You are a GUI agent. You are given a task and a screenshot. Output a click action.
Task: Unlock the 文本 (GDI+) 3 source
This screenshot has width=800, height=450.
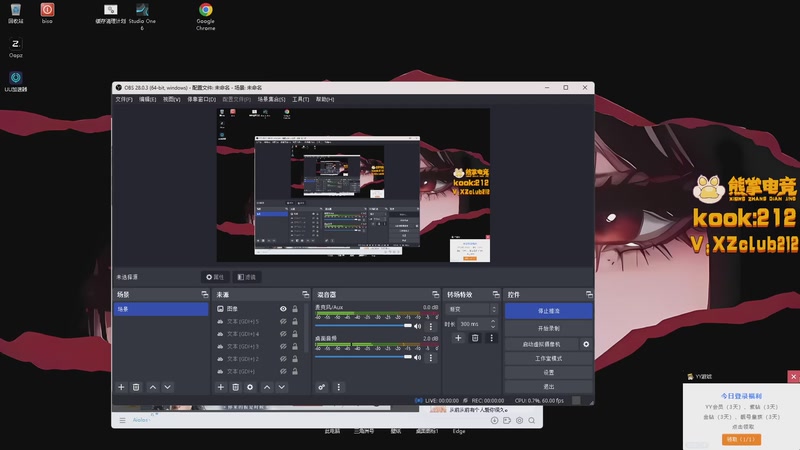click(x=295, y=346)
